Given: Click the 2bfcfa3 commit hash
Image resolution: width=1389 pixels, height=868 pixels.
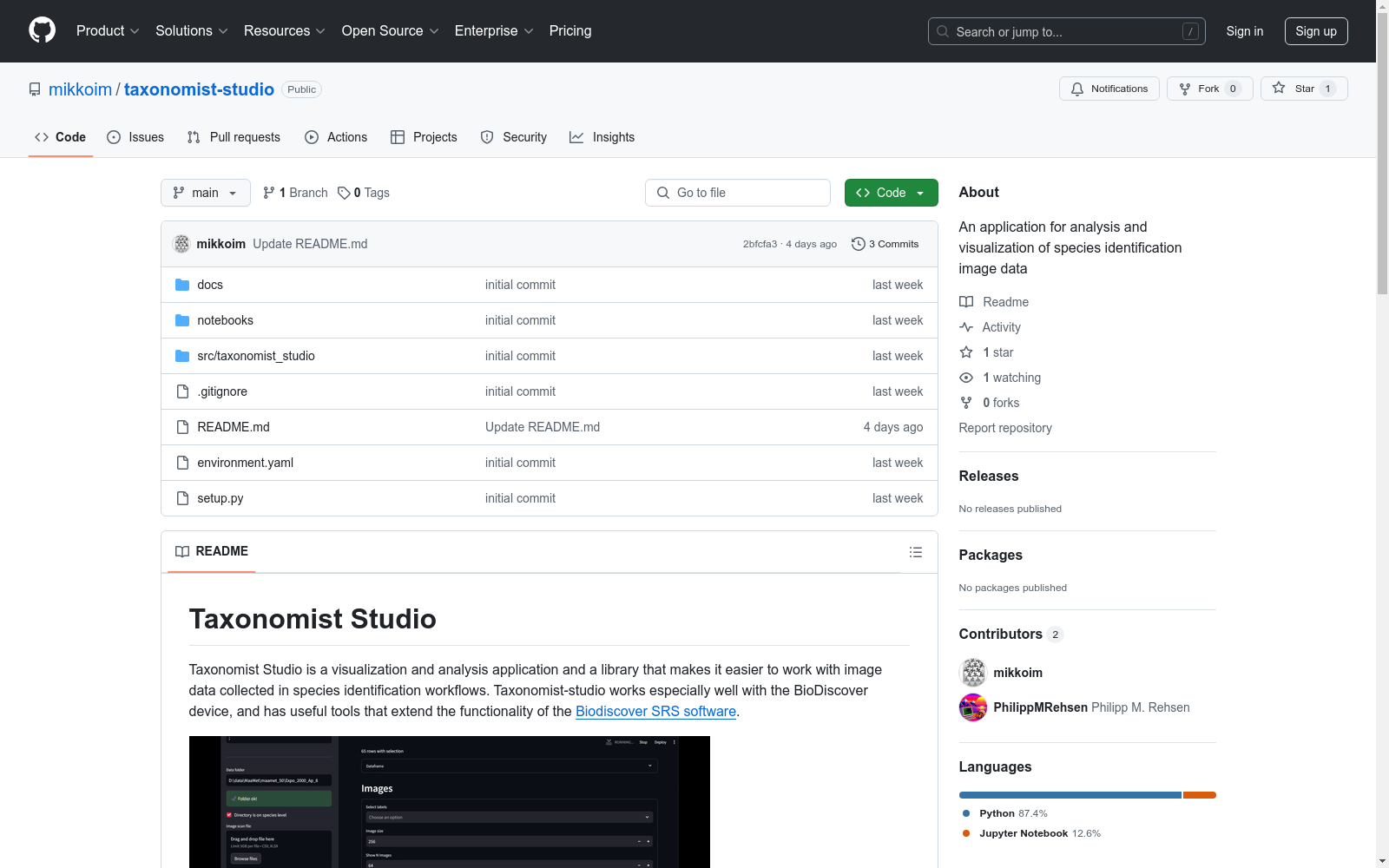Looking at the screenshot, I should click(760, 244).
